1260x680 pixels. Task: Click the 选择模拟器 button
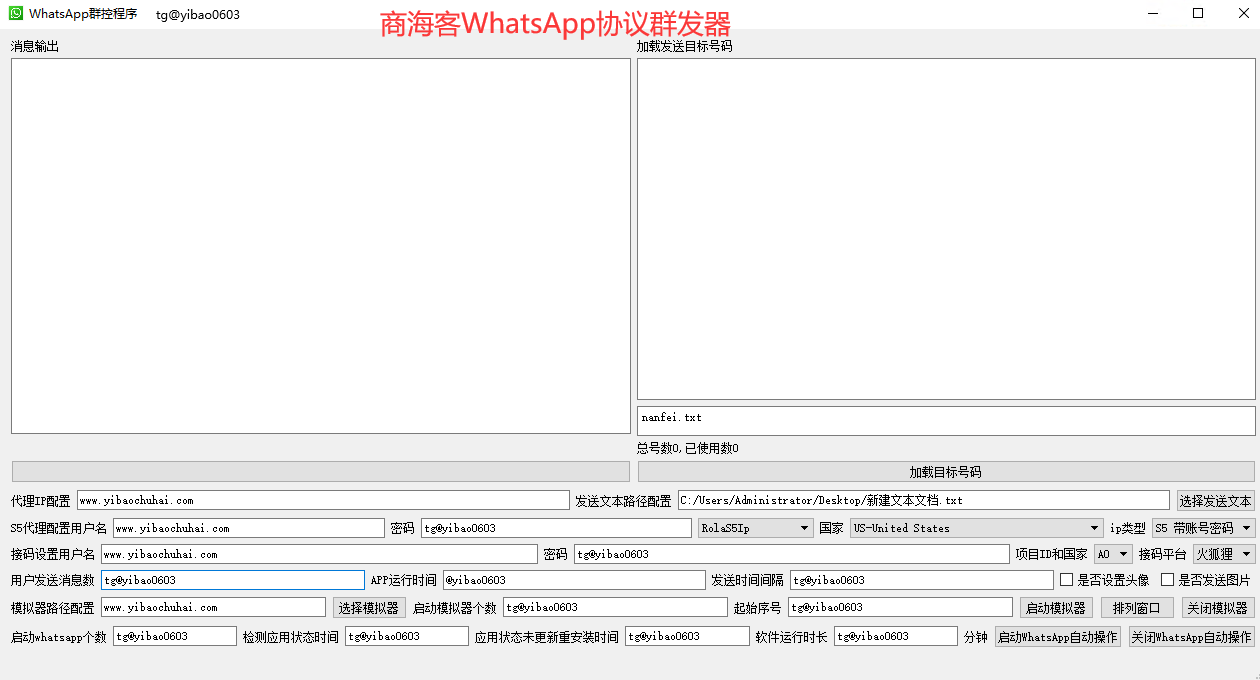[369, 608]
